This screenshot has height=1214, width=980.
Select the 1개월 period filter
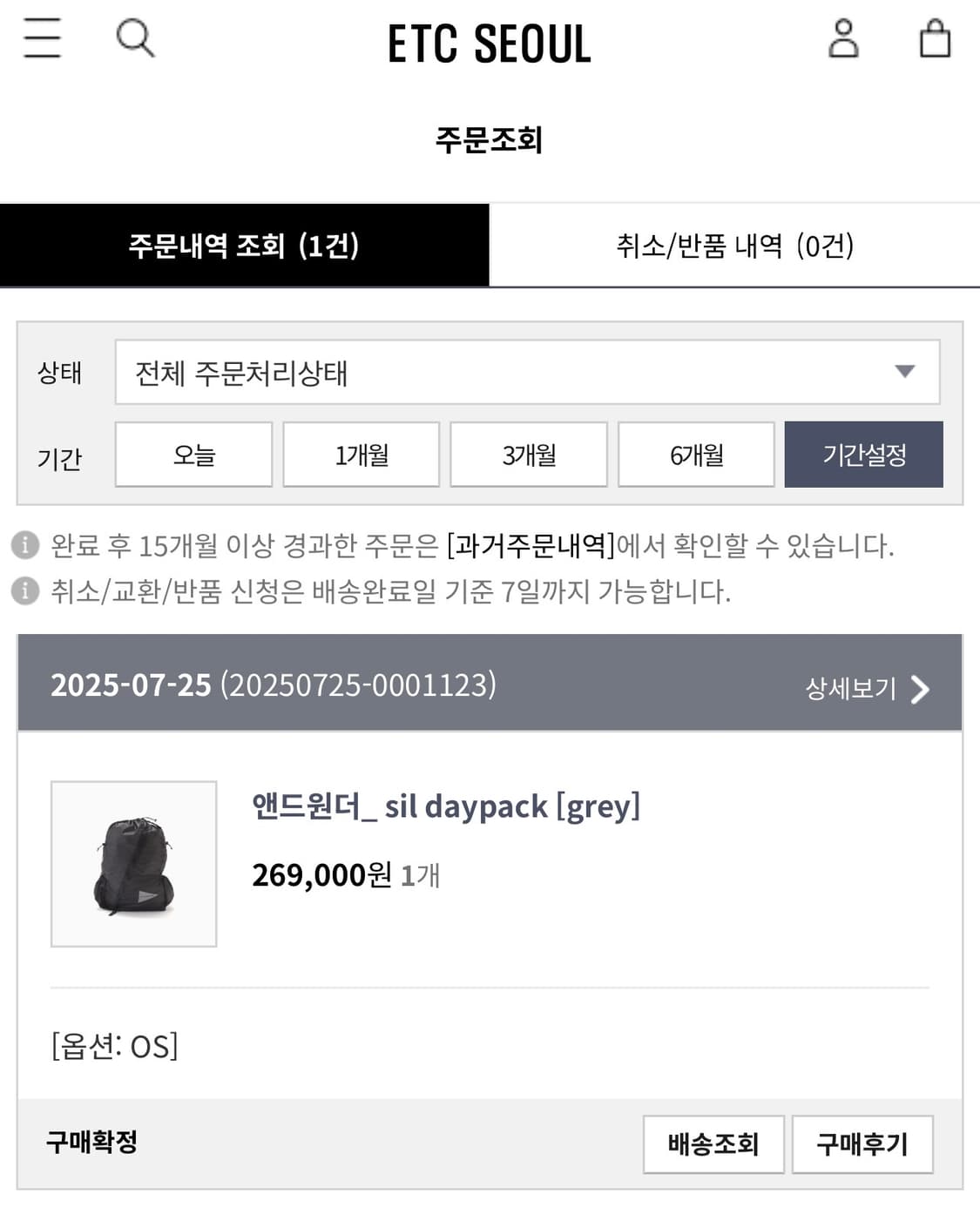coord(361,454)
